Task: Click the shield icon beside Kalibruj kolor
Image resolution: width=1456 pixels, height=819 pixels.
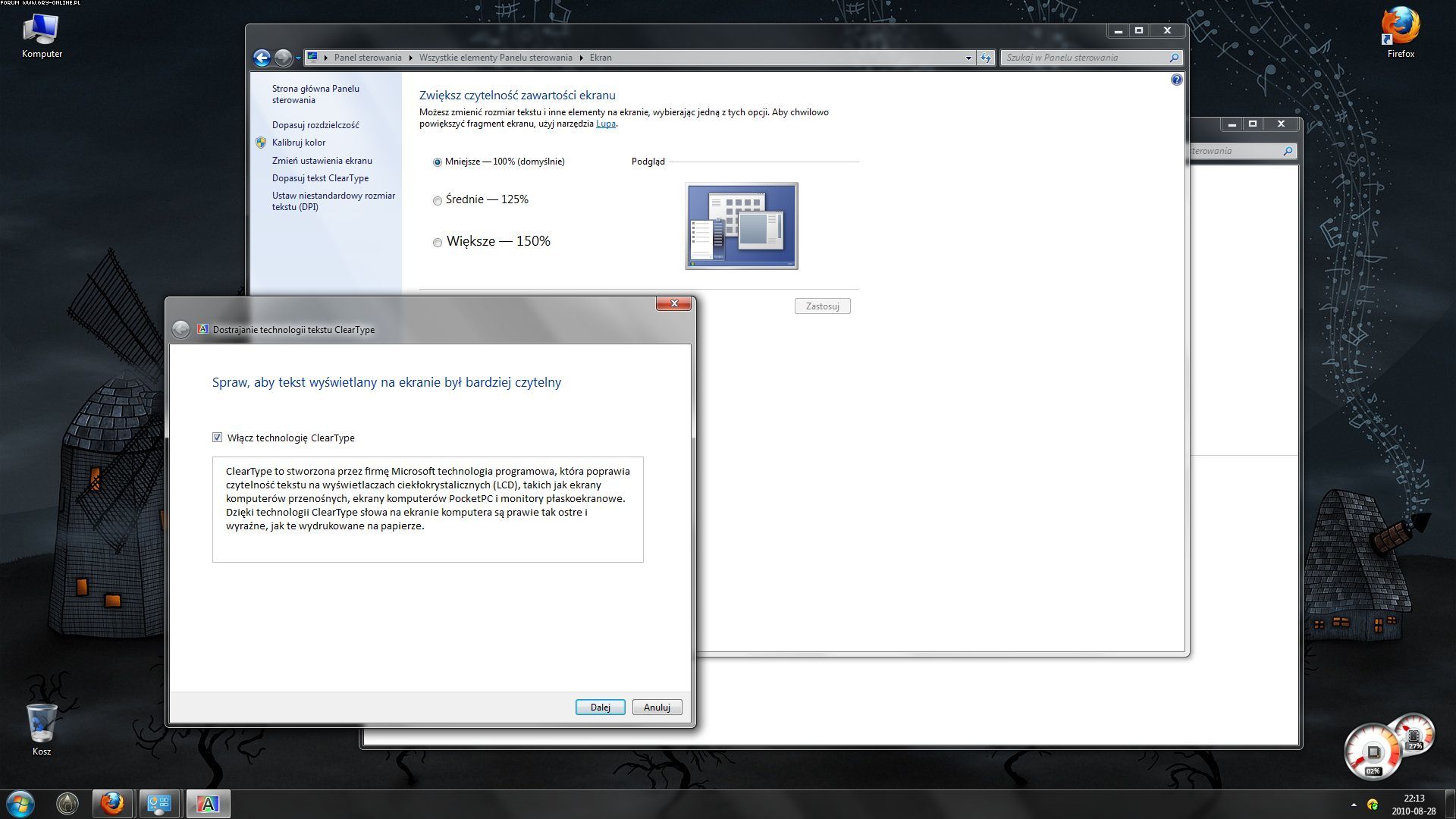Action: point(261,143)
